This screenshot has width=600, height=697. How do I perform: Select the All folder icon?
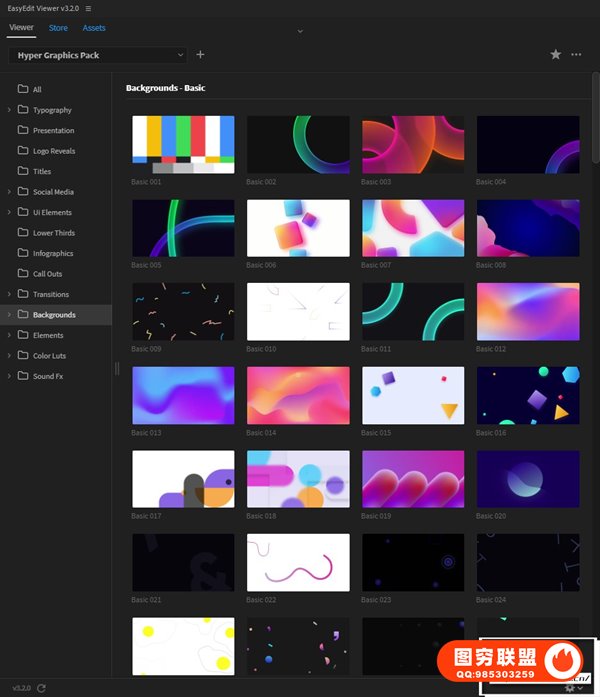coord(23,89)
